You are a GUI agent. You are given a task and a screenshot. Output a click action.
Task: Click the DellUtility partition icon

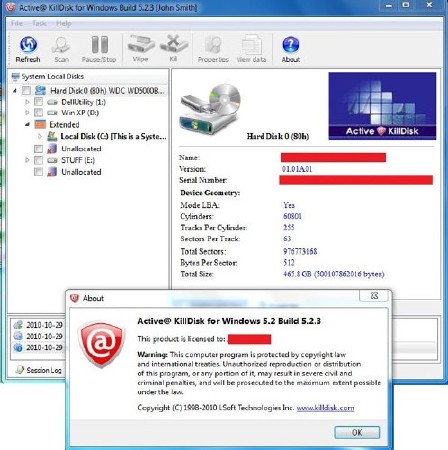click(52, 102)
